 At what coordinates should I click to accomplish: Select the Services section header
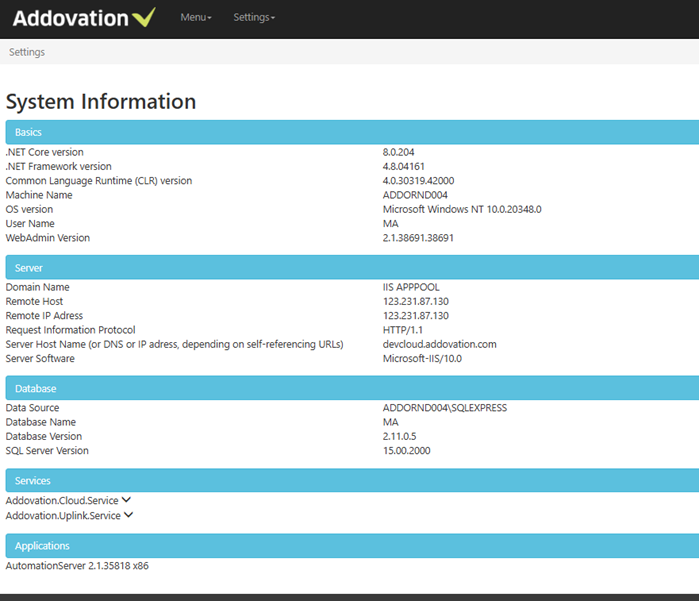click(x=352, y=480)
